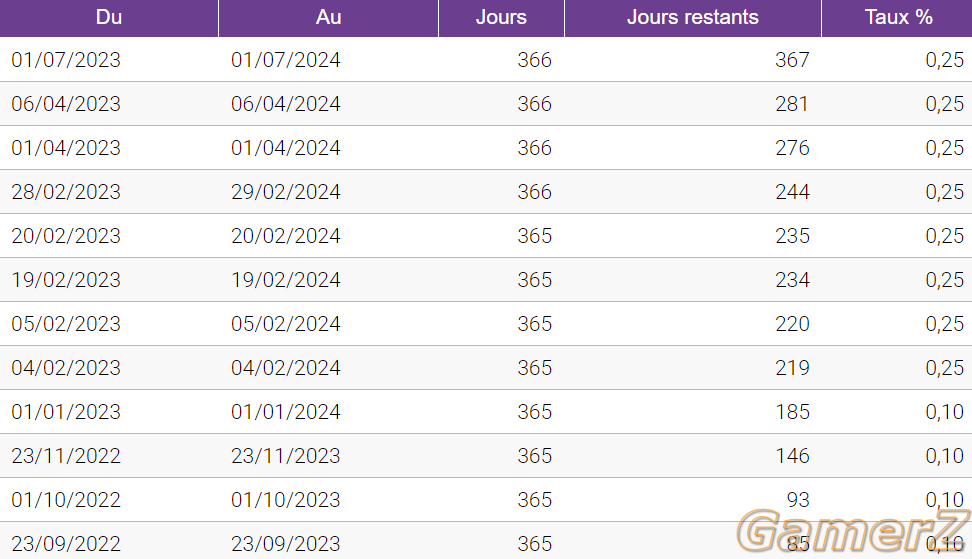The image size is (972, 559).
Task: Click the end date 29/02/2024
Action: pos(286,191)
